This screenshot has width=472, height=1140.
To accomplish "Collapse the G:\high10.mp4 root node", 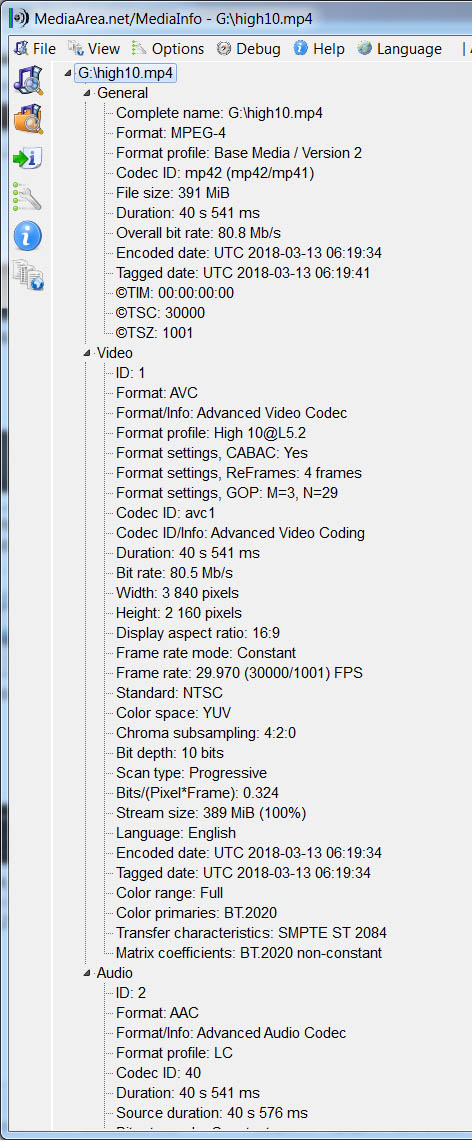I will coord(69,73).
